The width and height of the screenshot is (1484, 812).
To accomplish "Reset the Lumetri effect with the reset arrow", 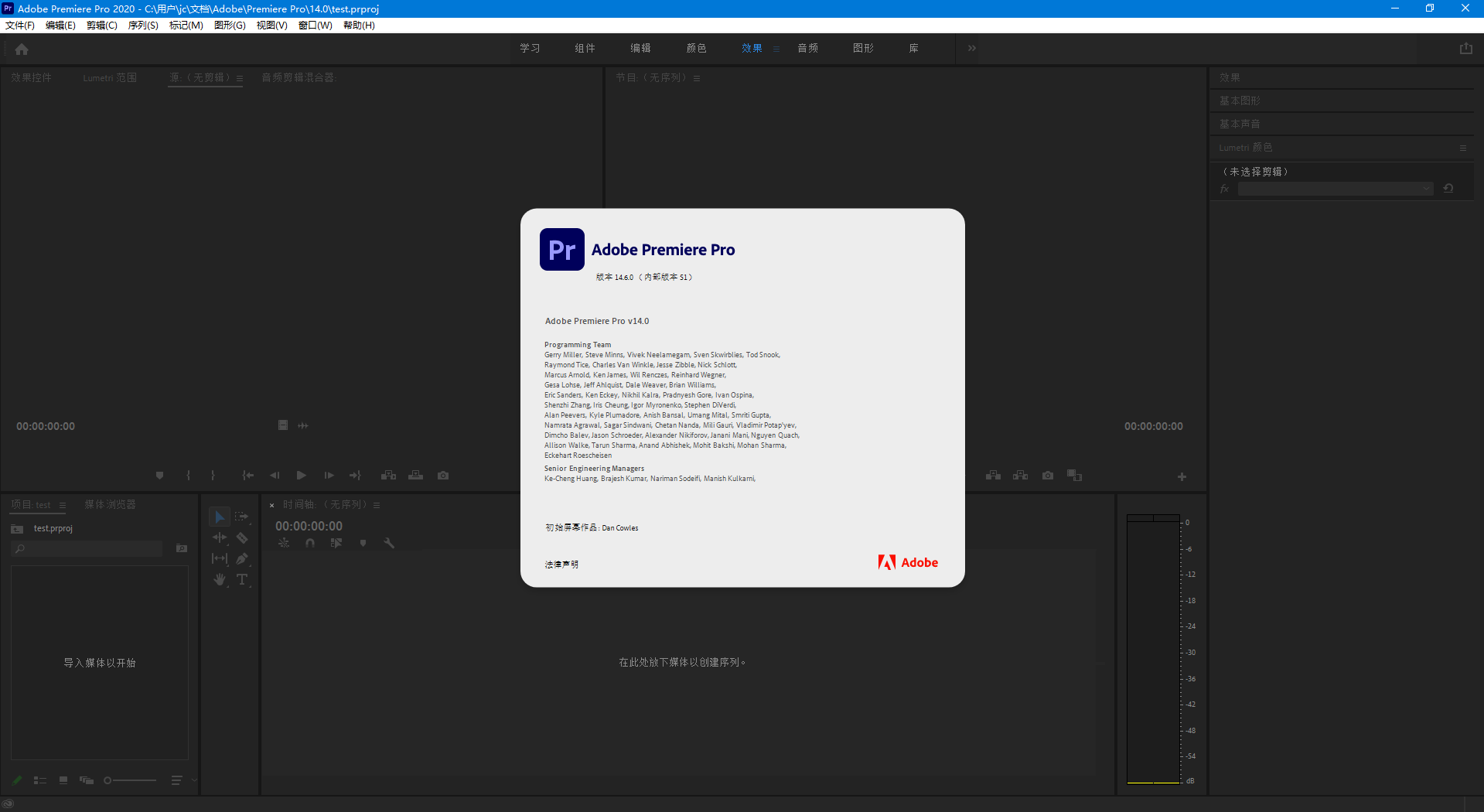I will click(1448, 189).
